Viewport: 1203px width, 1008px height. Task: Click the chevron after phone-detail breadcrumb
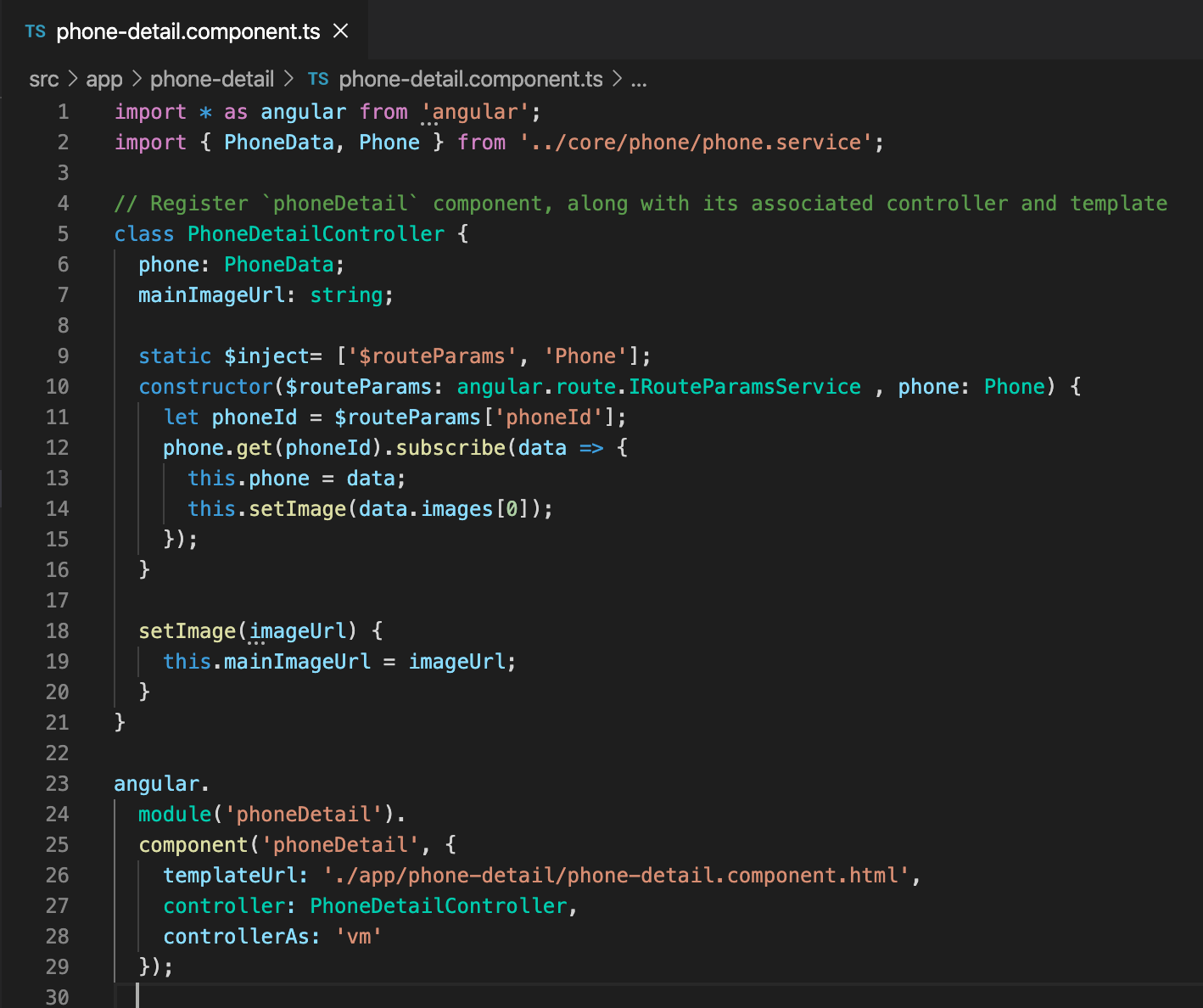tap(290, 78)
